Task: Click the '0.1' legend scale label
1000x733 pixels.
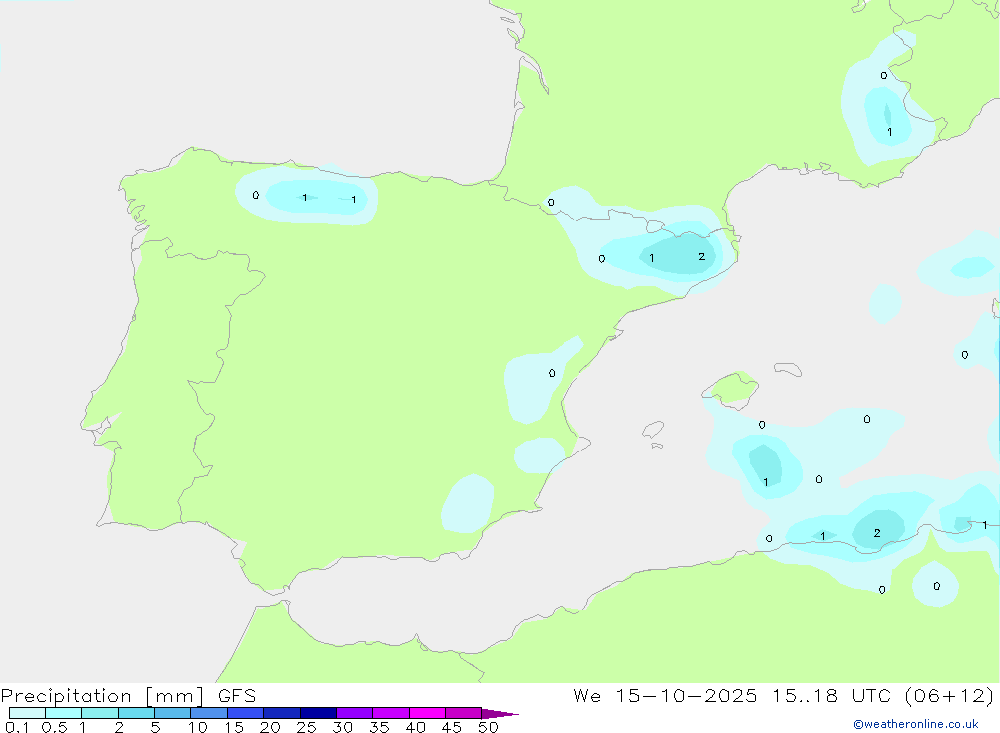Action: [x=17, y=727]
